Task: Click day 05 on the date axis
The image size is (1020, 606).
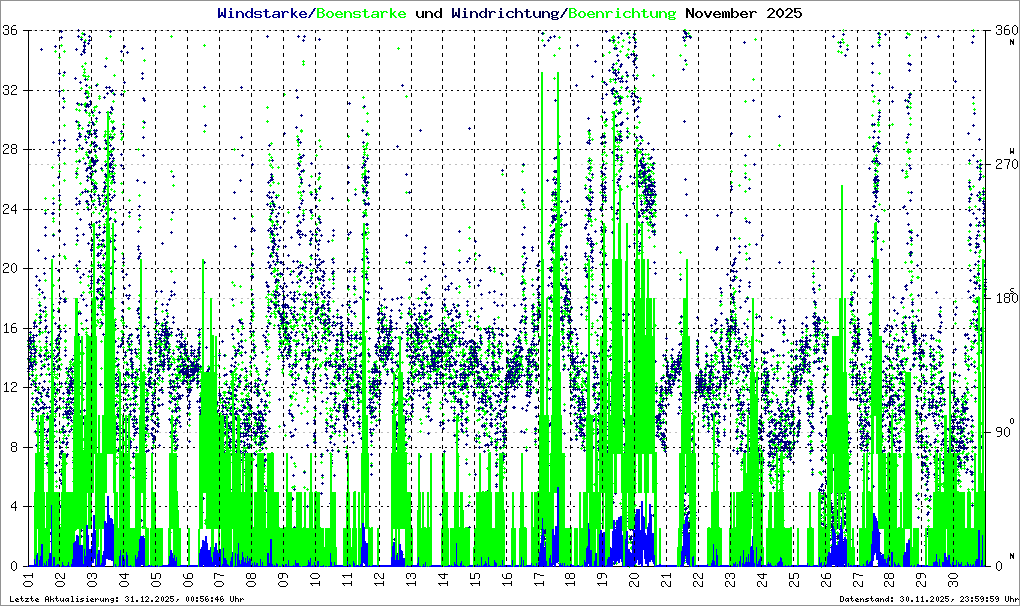Action: coord(156,579)
